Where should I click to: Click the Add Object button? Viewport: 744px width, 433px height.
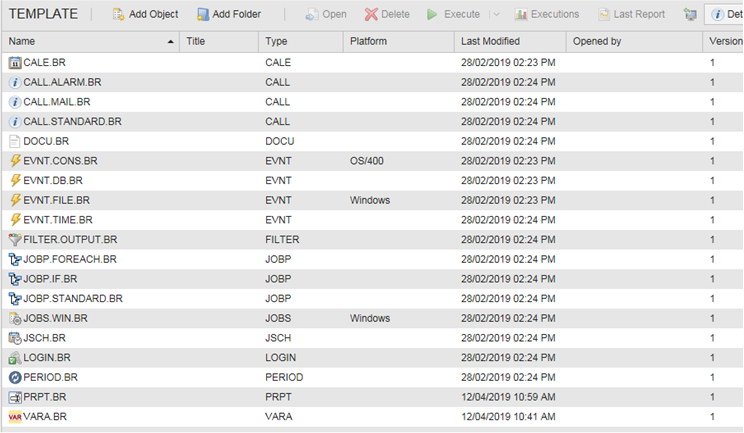145,15
